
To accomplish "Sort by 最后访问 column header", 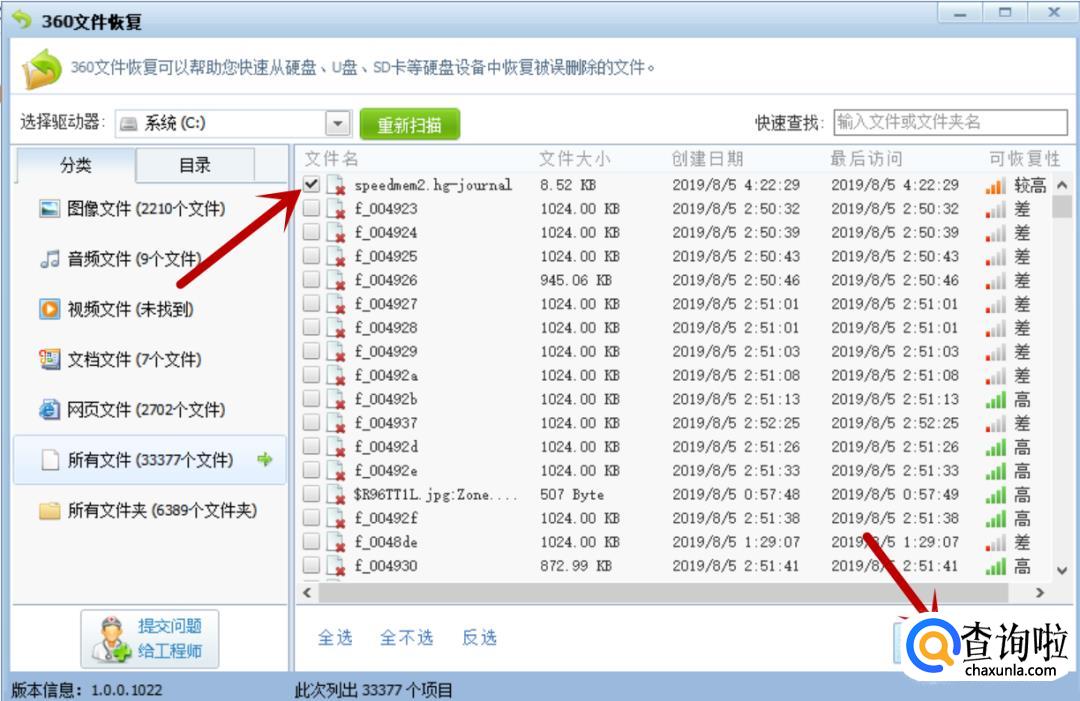I will tap(866, 159).
